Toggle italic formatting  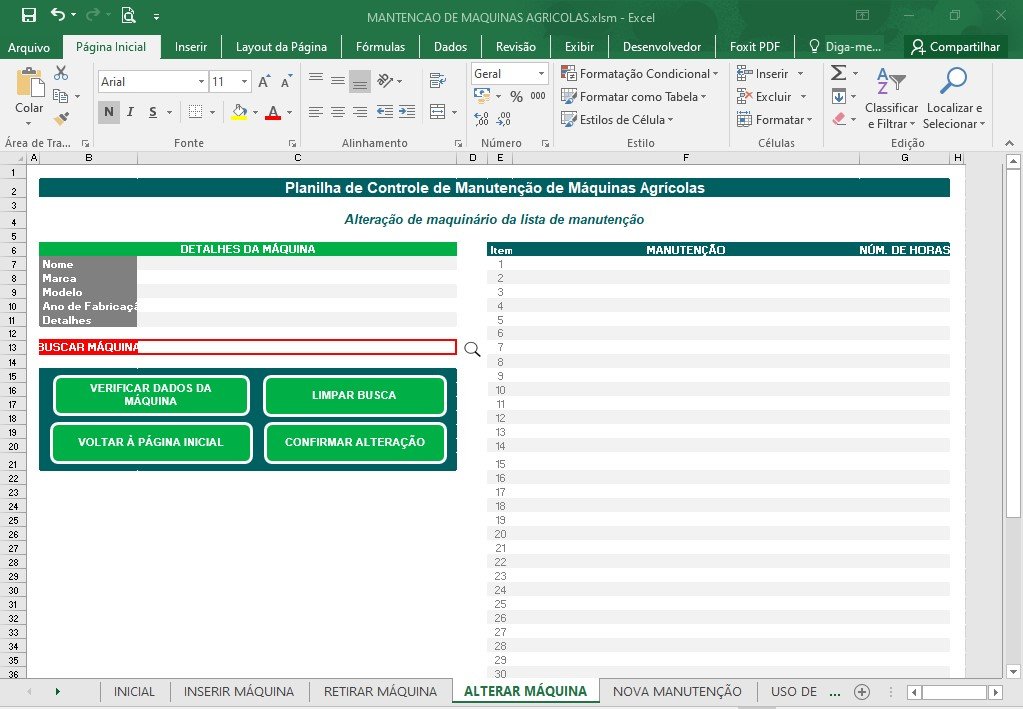[x=130, y=112]
